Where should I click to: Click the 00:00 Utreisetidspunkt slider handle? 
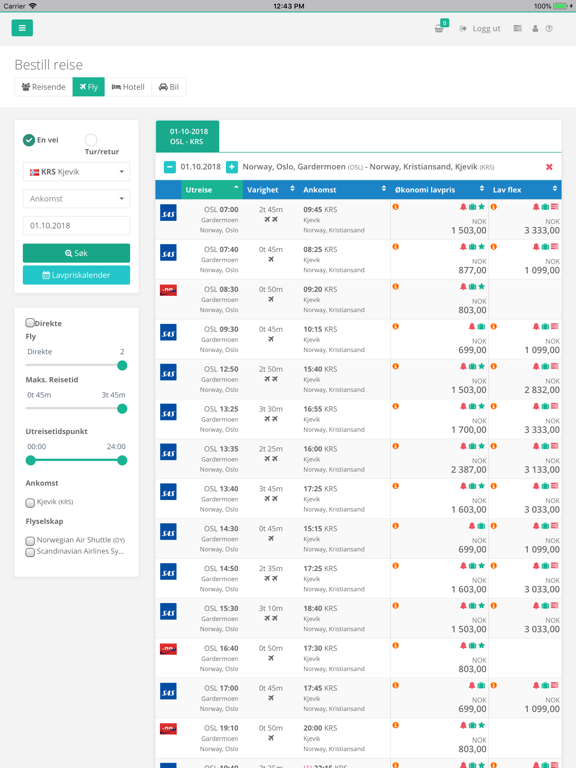coord(31,460)
